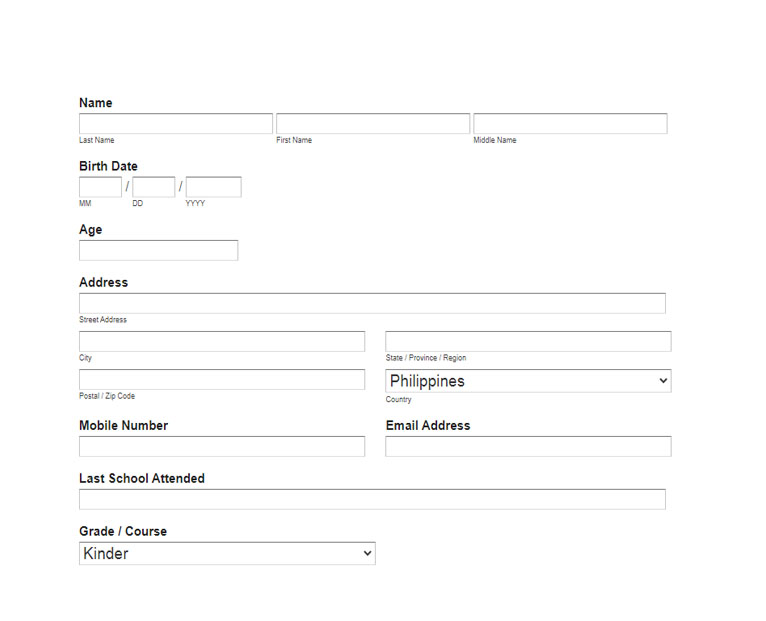This screenshot has height=621, width=766.
Task: Click the Email Address input box
Action: (x=528, y=446)
